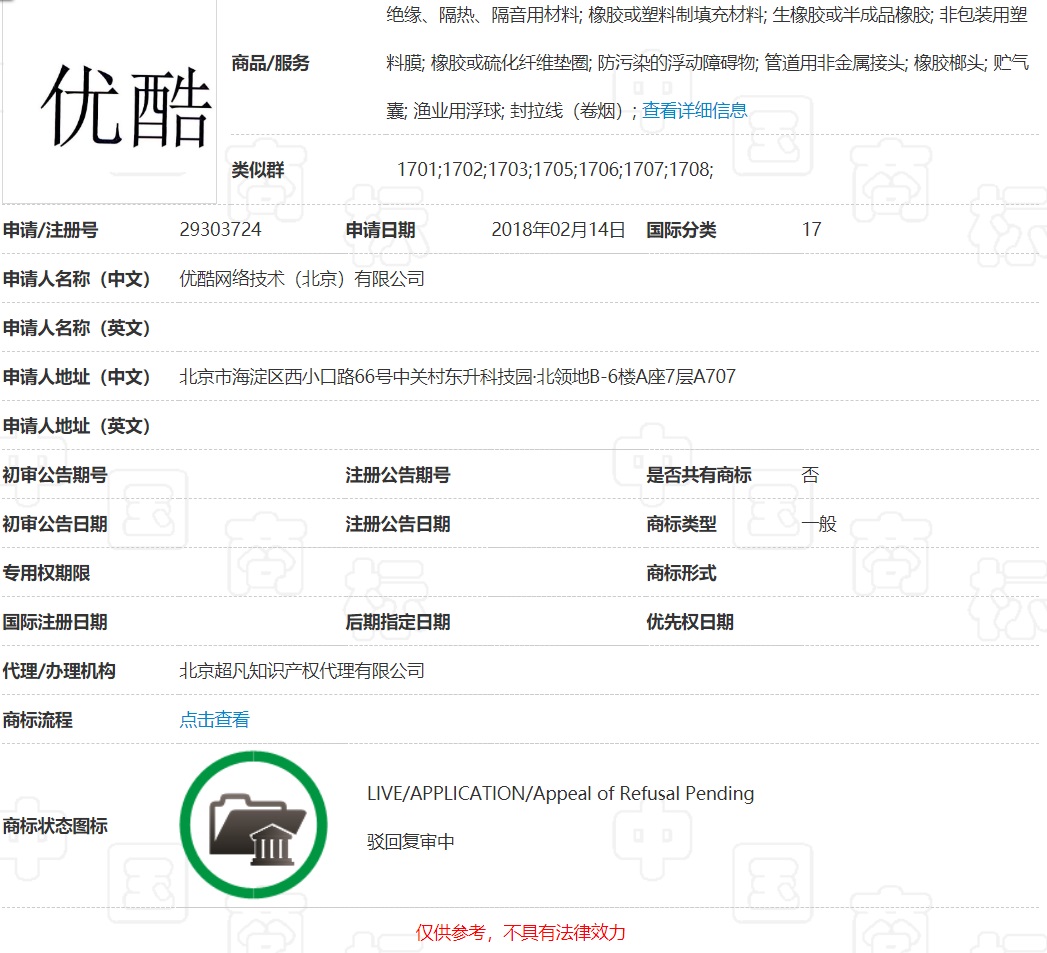Click the 商标形式 label
The image size is (1047, 953).
point(681,573)
